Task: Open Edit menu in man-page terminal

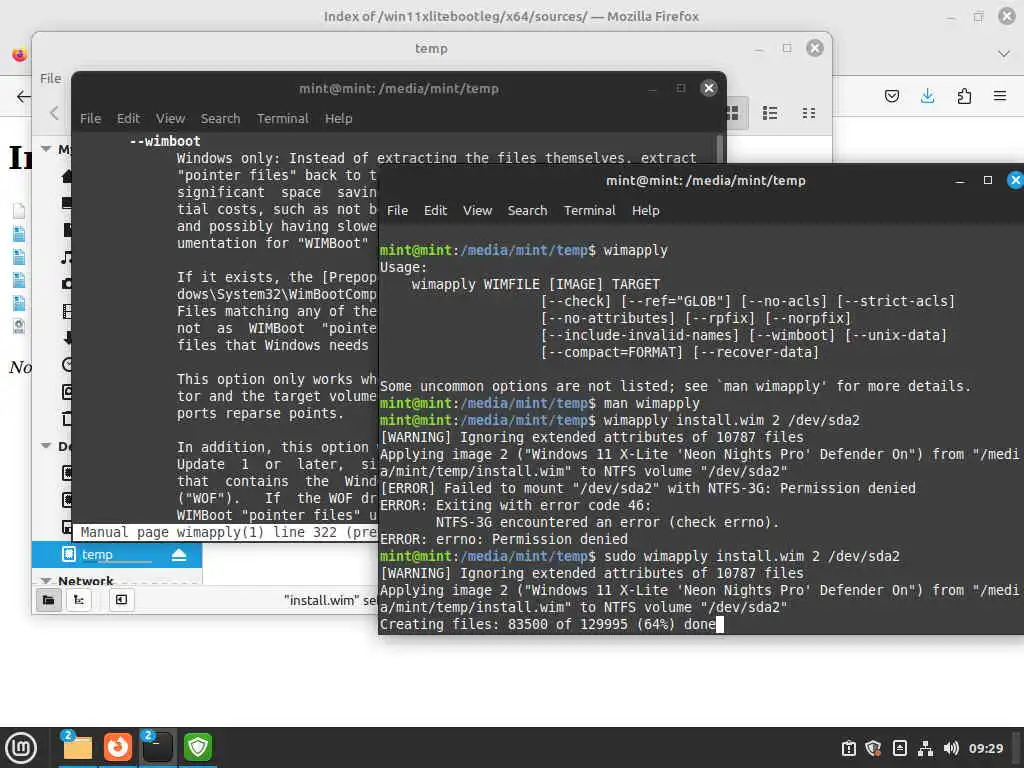Action: 128,118
